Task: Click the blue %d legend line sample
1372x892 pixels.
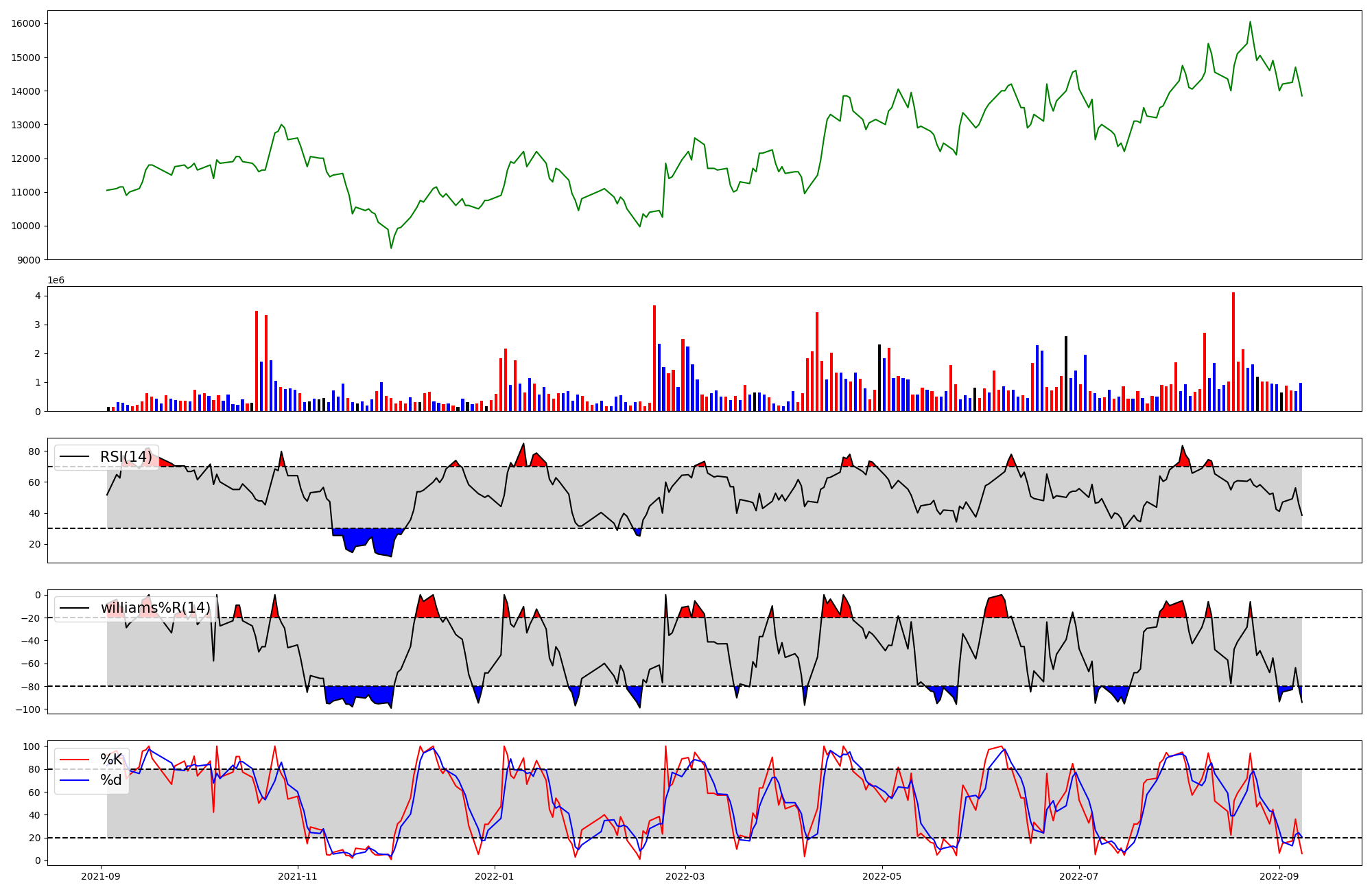Action: (x=75, y=780)
